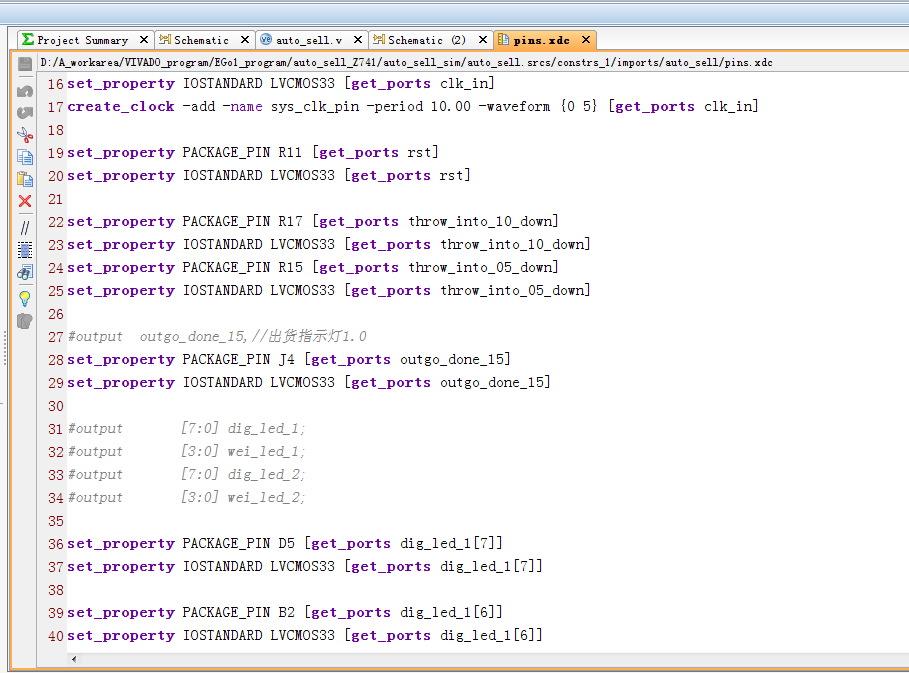Click the Undo icon in editor toolbar
Viewport: 909px width, 673px height.
(x=25, y=91)
